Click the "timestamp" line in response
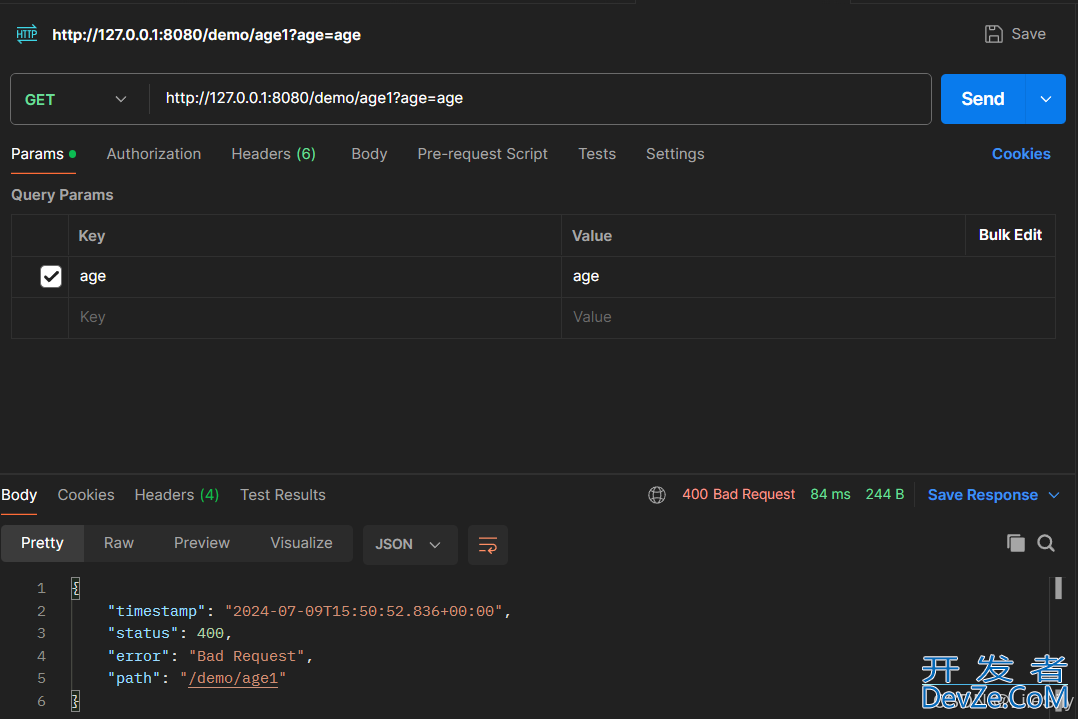 (309, 611)
